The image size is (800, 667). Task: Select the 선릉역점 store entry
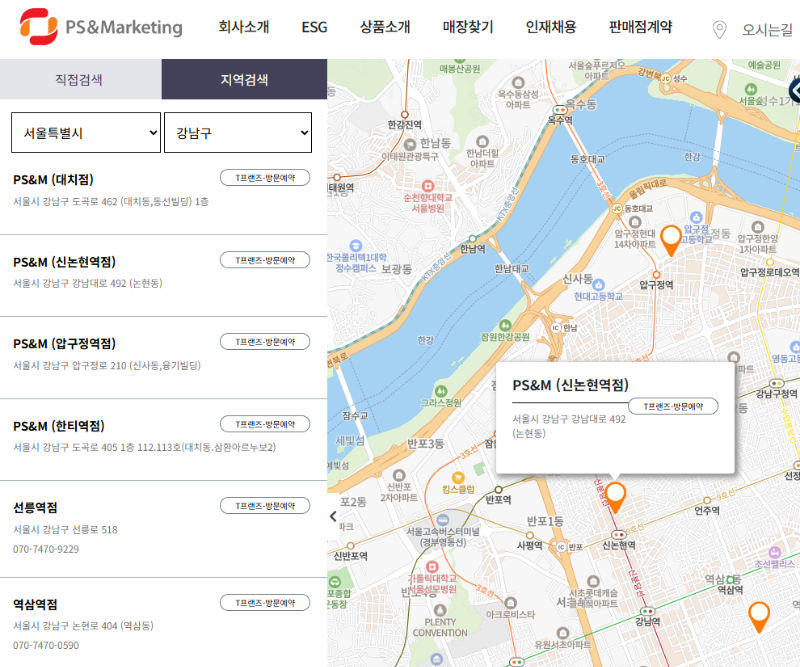35,507
